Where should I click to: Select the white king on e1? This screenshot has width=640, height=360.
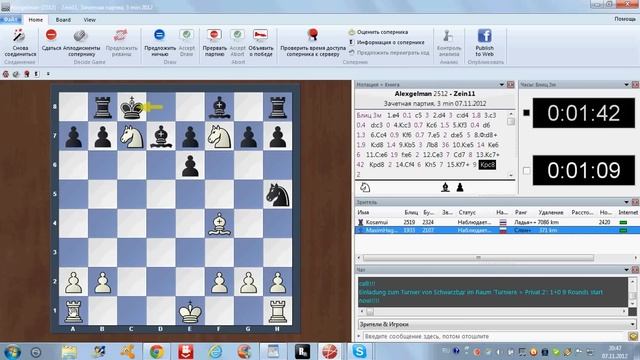(x=190, y=311)
